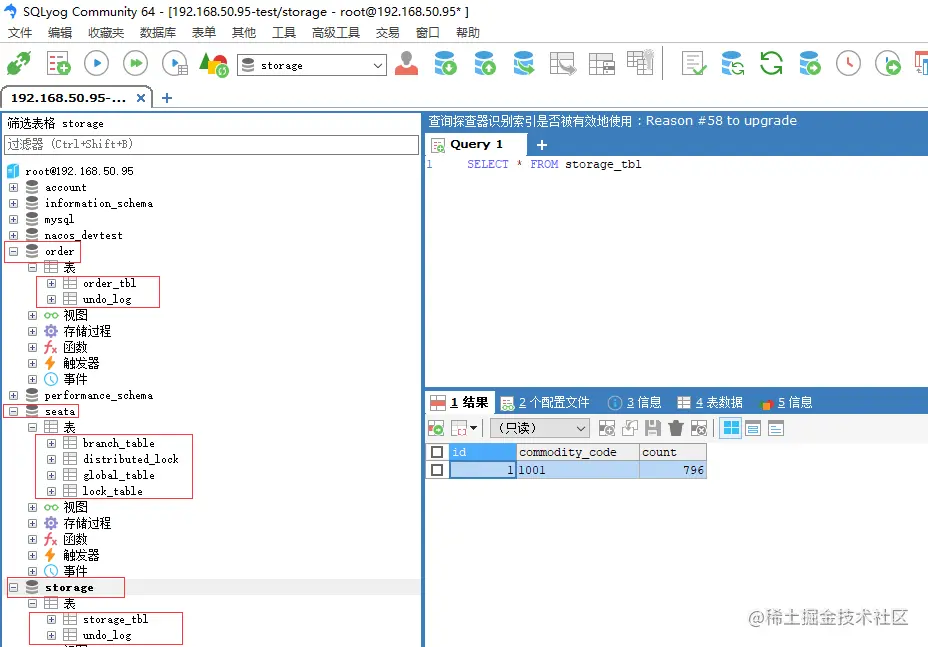The width and height of the screenshot is (928, 647).
Task: Click the create new table icon
Action: click(x=601, y=63)
